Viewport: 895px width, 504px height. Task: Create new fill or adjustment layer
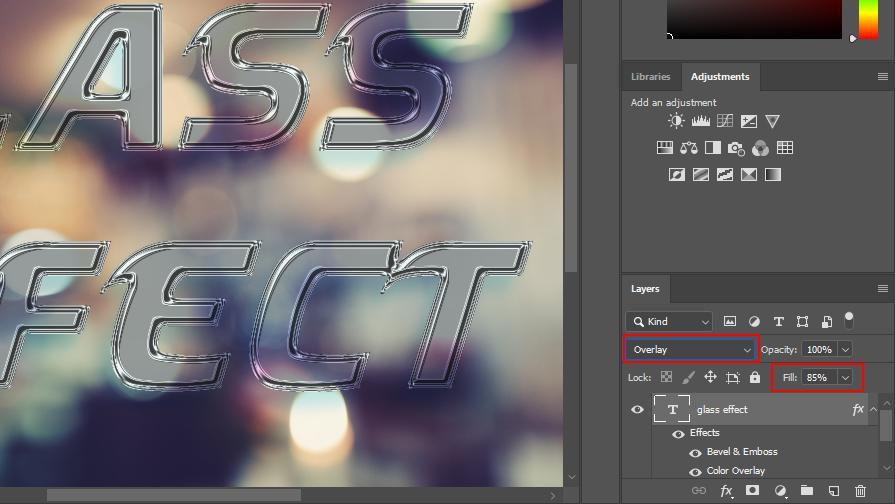[x=780, y=491]
